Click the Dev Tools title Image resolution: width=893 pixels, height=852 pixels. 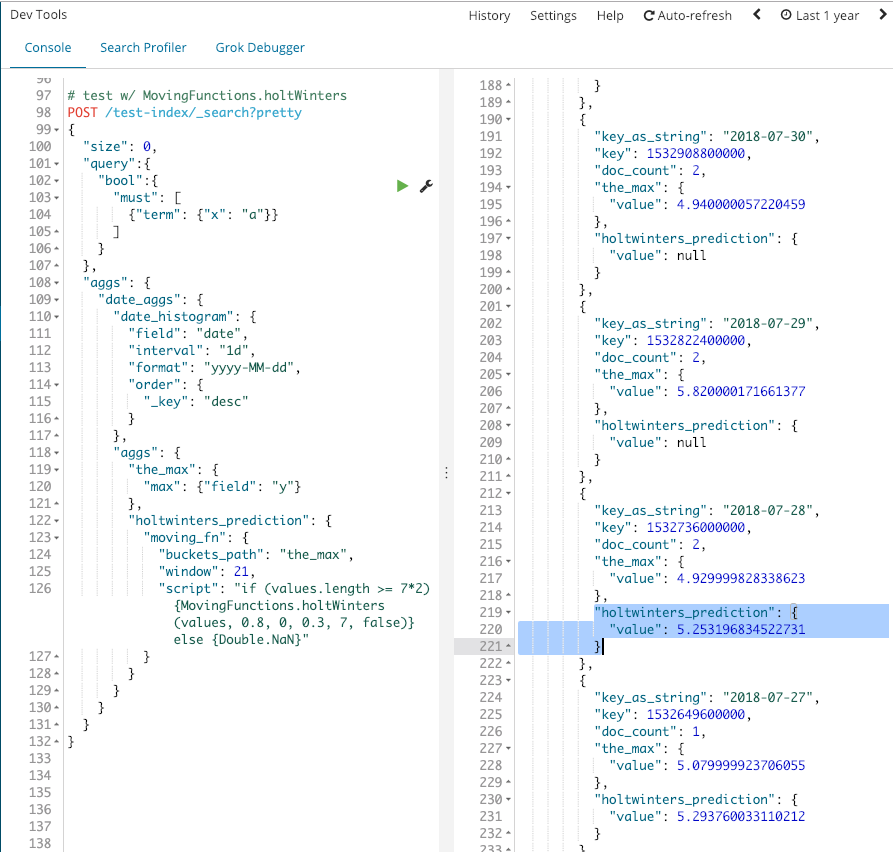39,15
